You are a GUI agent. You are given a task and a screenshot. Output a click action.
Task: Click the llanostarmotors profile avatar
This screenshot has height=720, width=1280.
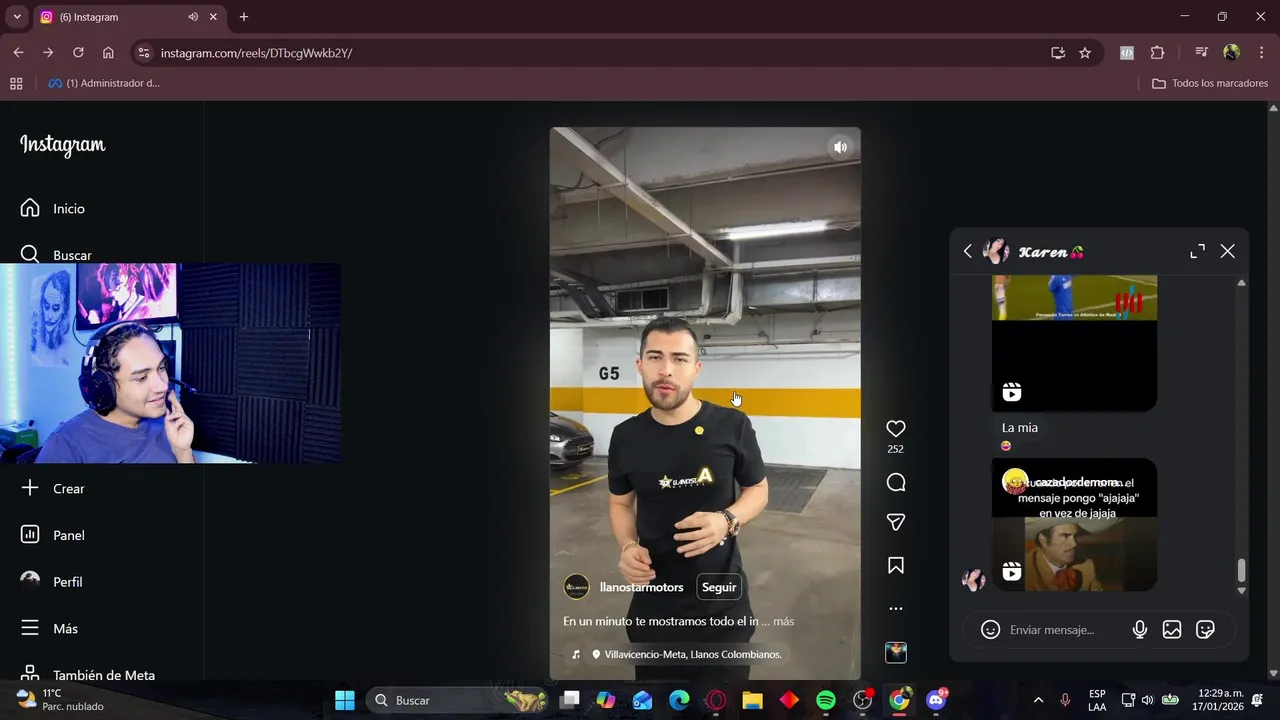(576, 587)
